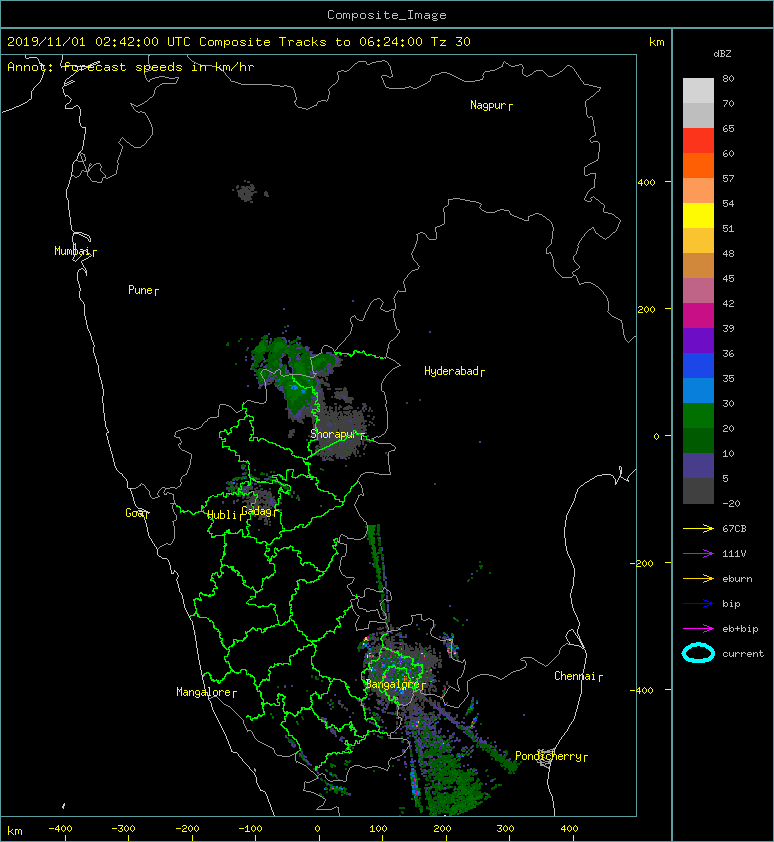This screenshot has height=842, width=774.
Task: Click the 111V legend label
Action: (734, 554)
